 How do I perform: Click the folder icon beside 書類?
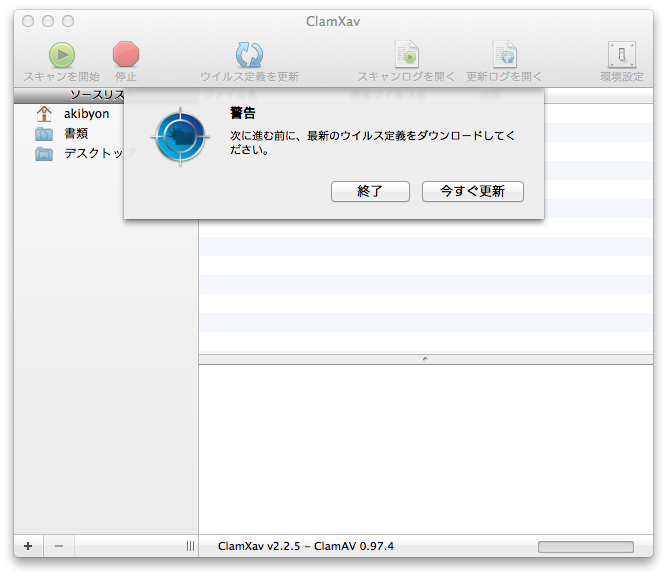[44, 134]
